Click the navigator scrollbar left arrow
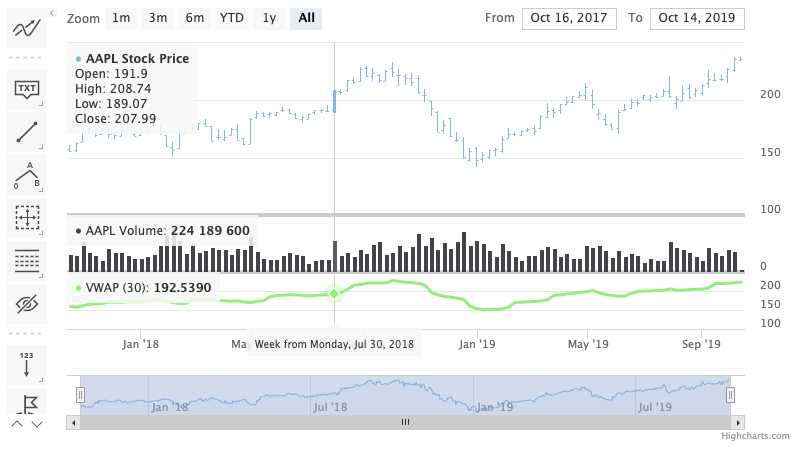 73,422
